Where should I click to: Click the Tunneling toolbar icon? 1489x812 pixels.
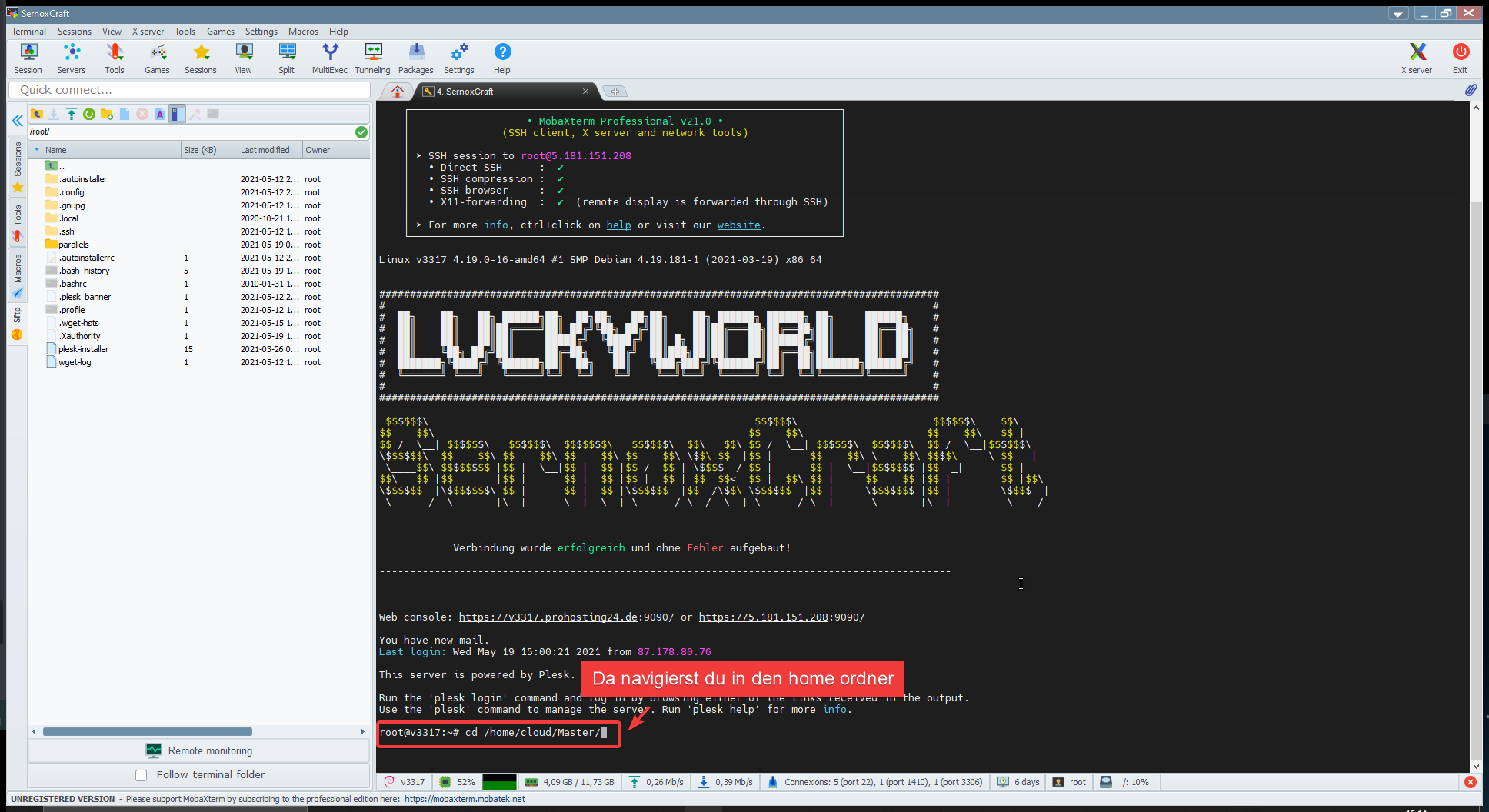point(372,58)
